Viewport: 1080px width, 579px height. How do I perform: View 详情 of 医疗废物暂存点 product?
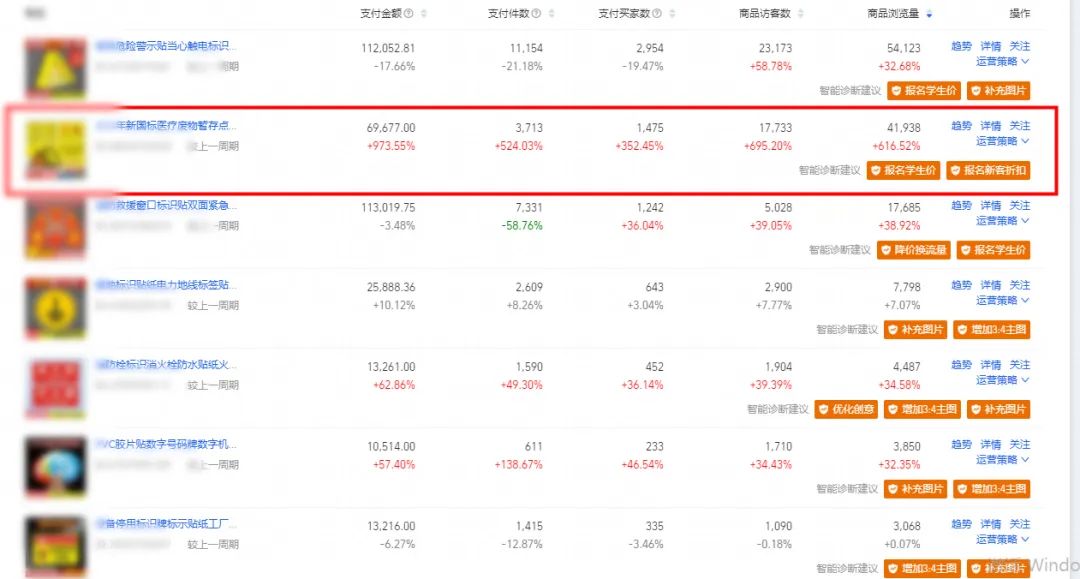[990, 127]
